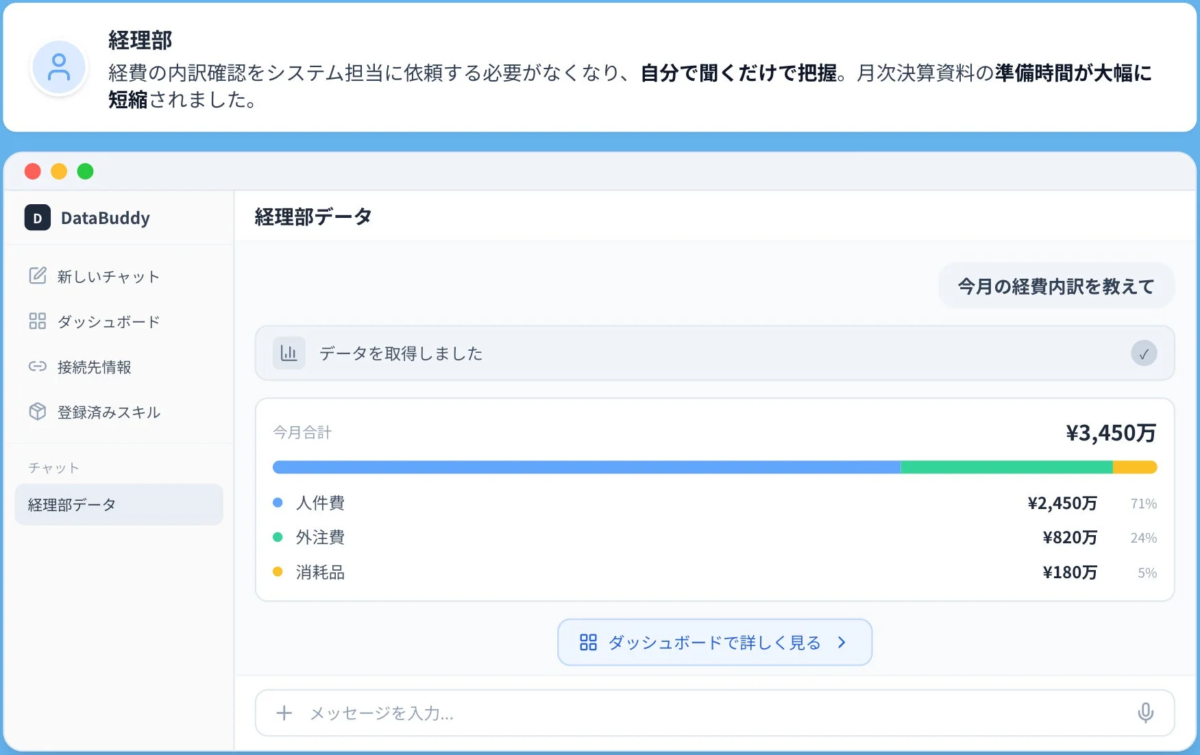Image resolution: width=1200 pixels, height=755 pixels.
Task: Click the bar chart icon beside データを取得しました
Action: (288, 353)
